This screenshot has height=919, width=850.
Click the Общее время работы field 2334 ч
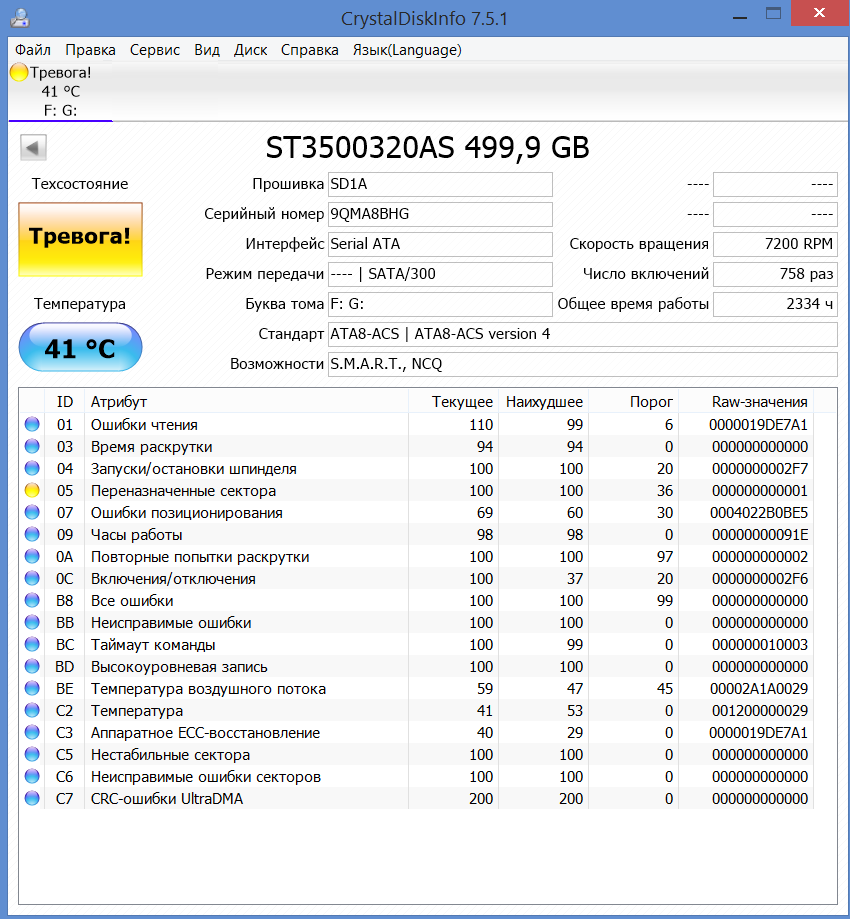click(775, 304)
